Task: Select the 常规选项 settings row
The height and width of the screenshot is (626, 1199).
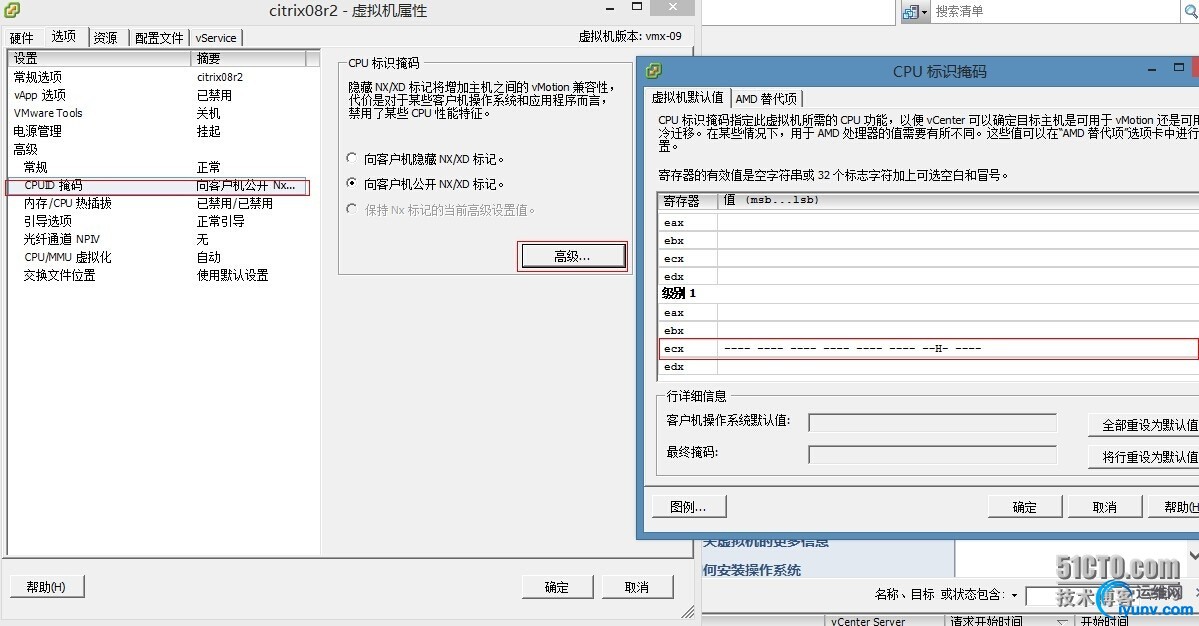Action: point(162,77)
